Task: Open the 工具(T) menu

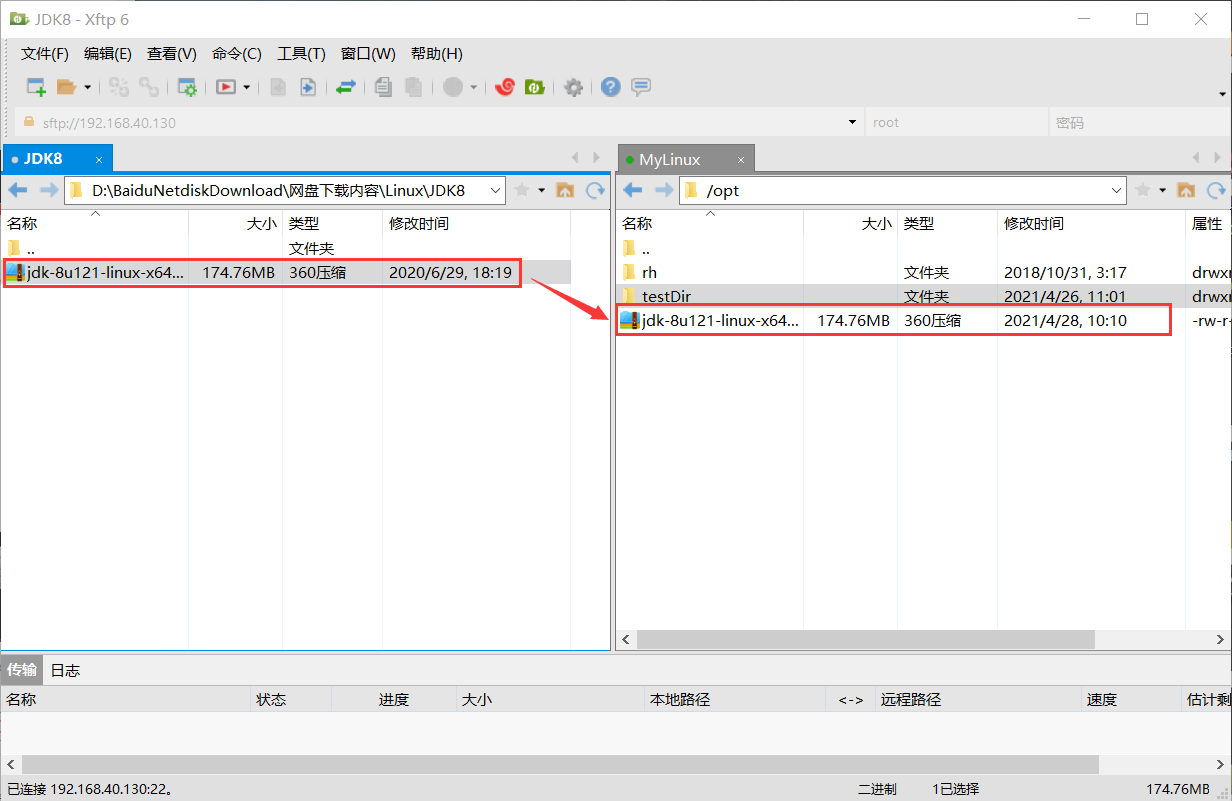Action: [301, 54]
